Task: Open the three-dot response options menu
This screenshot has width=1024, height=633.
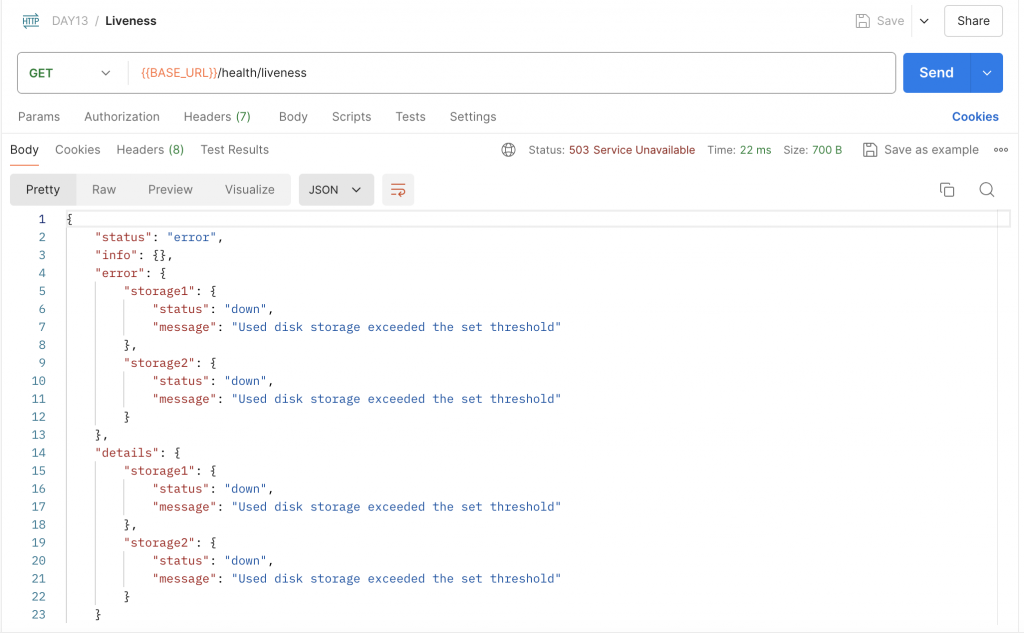Action: click(x=1000, y=150)
